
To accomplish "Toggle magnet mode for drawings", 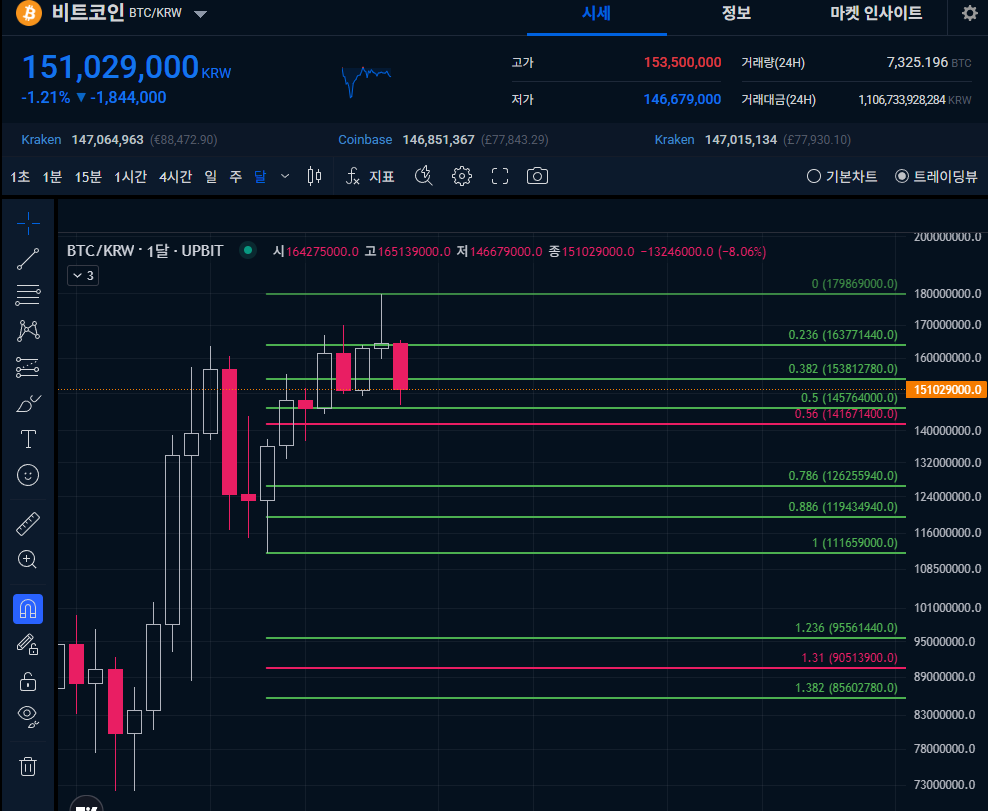I will 28,609.
